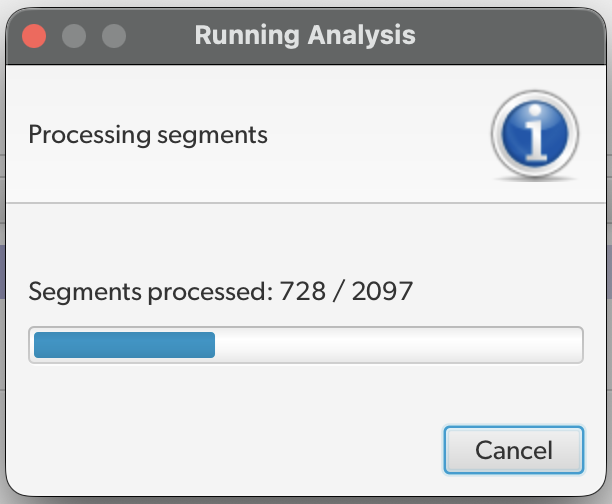Click the processed count 728
612x504 pixels.
tap(301, 292)
